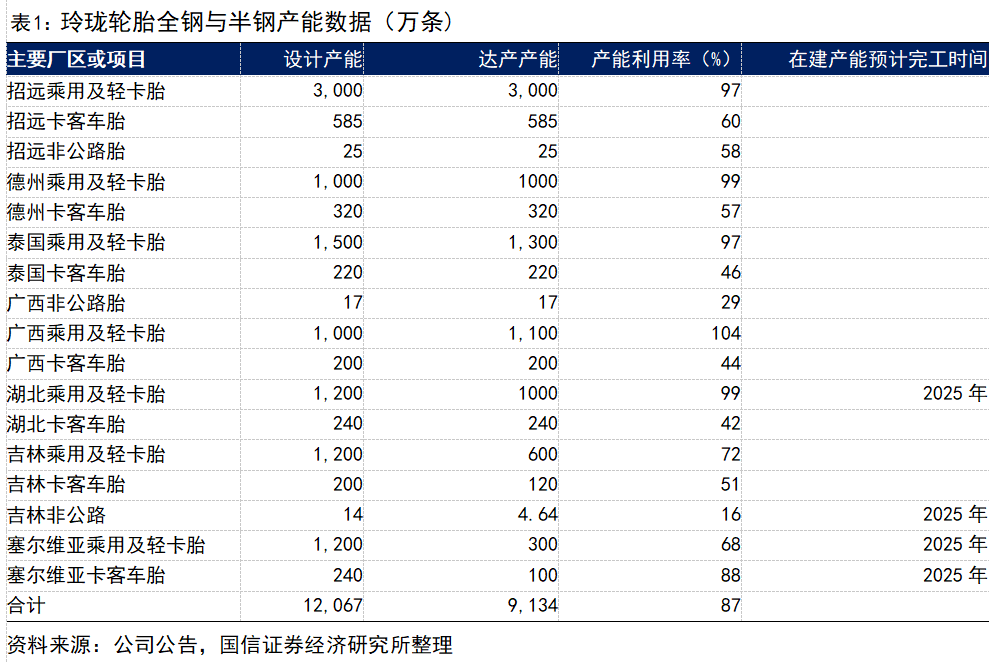Select completion time '2025 年' in 塞尔维亚乘用 row
Image resolution: width=989 pixels, height=663 pixels.
coord(955,545)
